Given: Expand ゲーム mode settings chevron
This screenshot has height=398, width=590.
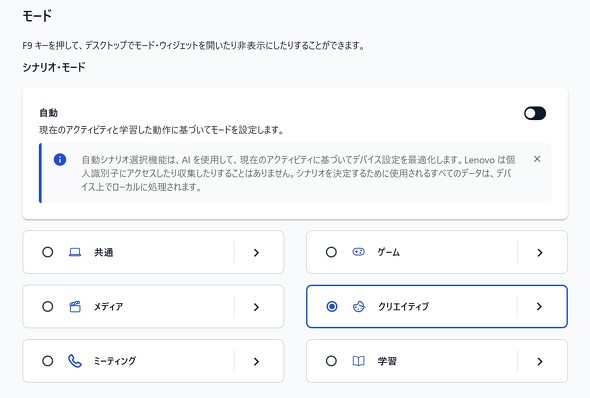Looking at the screenshot, I should (540, 252).
